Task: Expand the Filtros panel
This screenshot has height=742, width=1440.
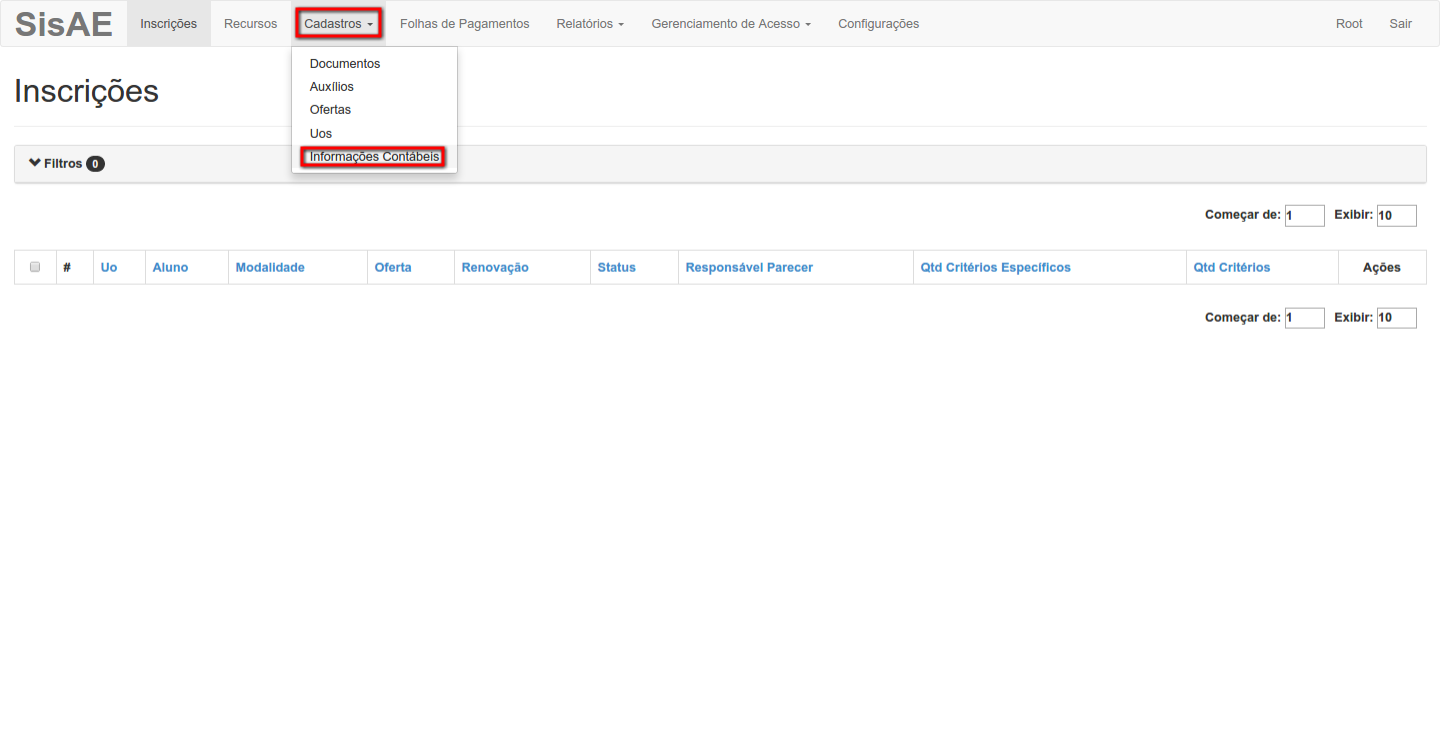Action: [x=720, y=164]
